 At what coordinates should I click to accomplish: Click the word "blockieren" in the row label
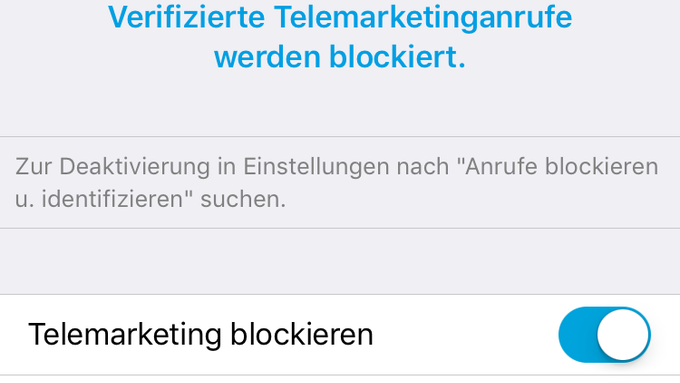point(301,334)
